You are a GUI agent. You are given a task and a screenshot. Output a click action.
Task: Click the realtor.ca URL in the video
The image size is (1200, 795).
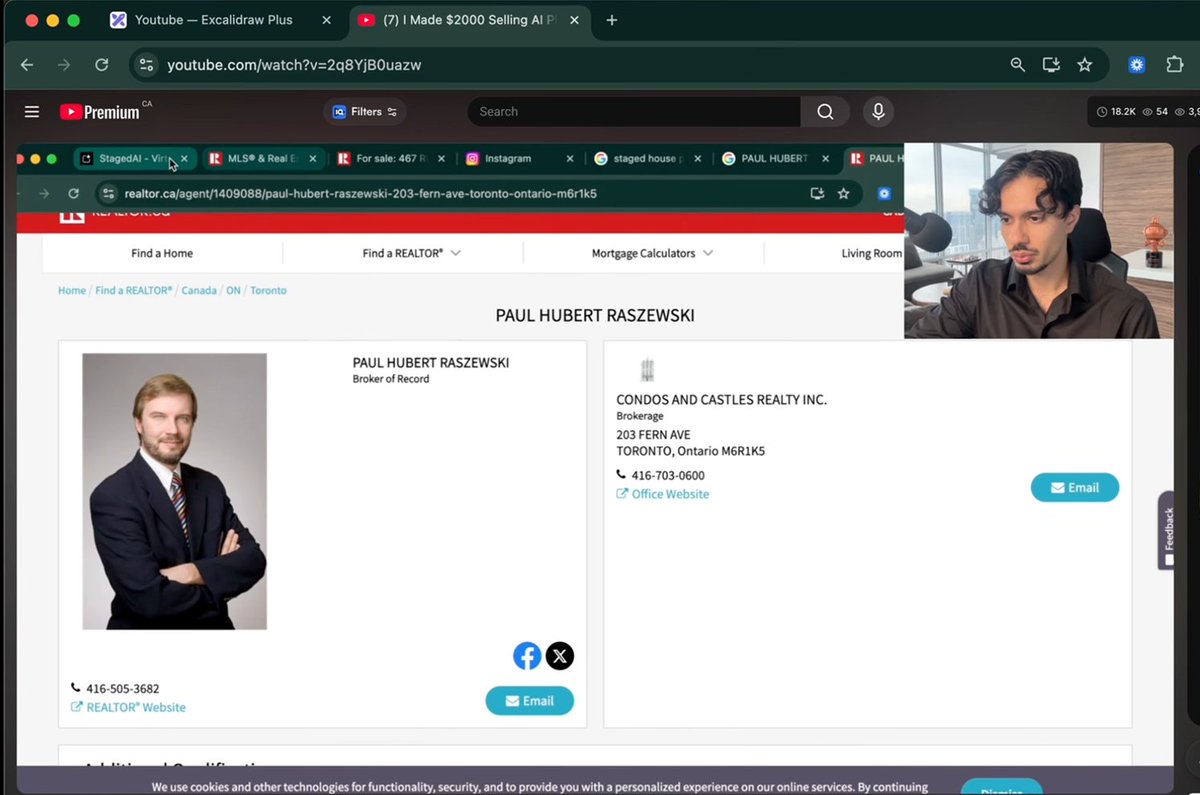click(360, 194)
